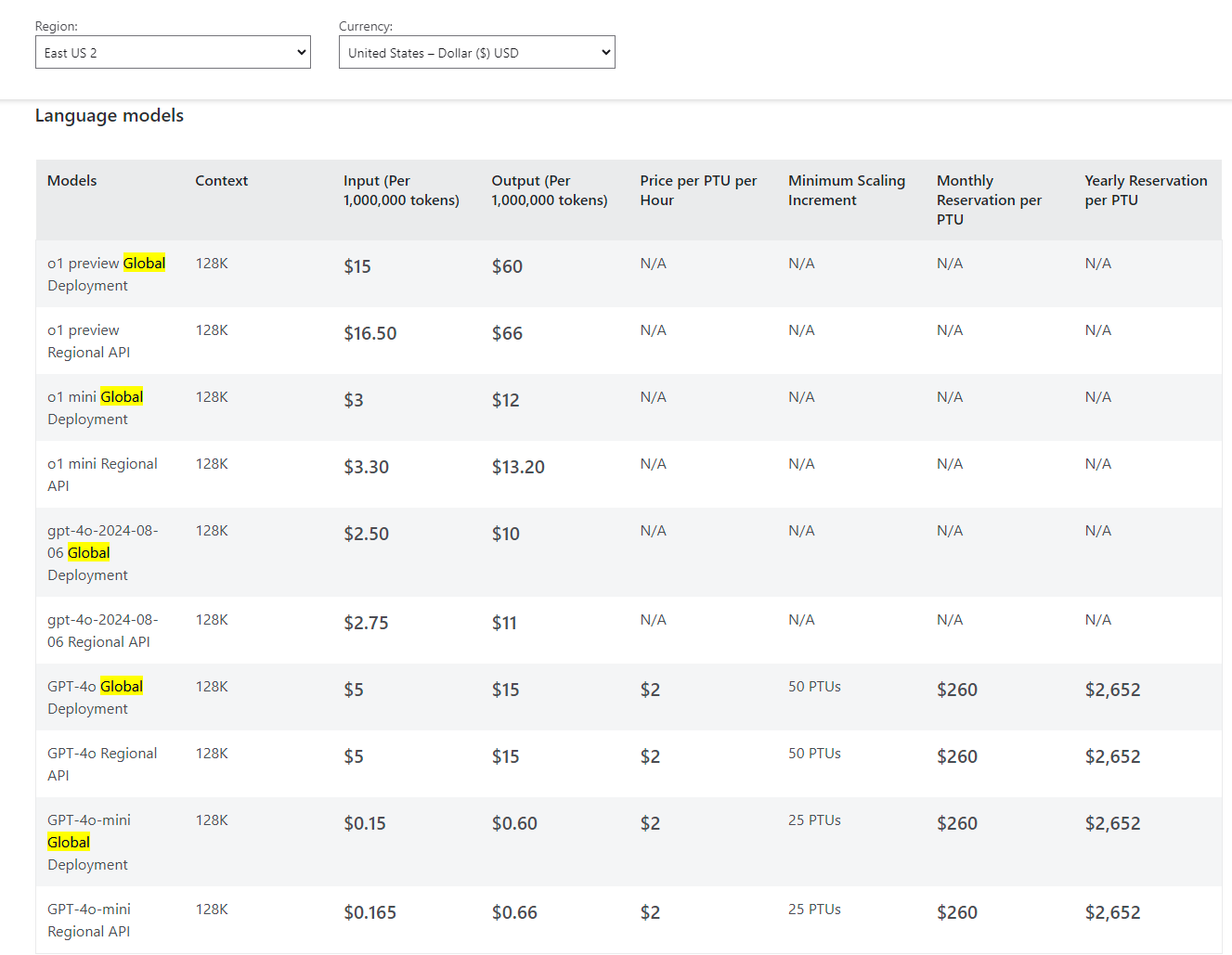Click the $2.75 input price
1232x955 pixels.
[x=367, y=623]
